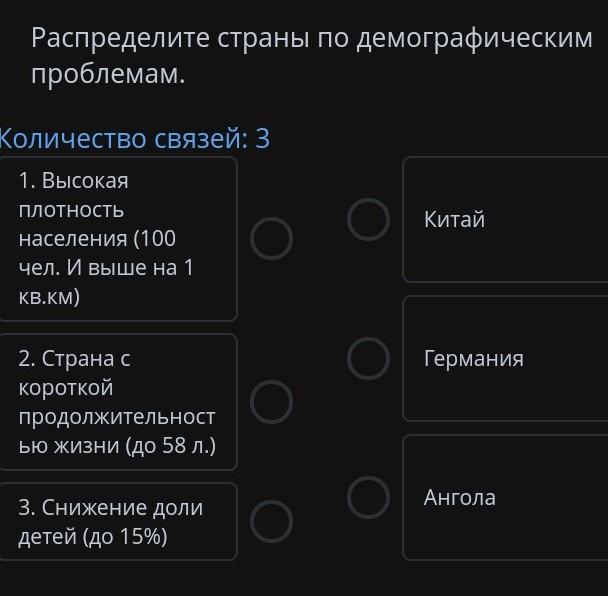Click the Количество связей: 3 label
The height and width of the screenshot is (596, 608).
click(134, 138)
